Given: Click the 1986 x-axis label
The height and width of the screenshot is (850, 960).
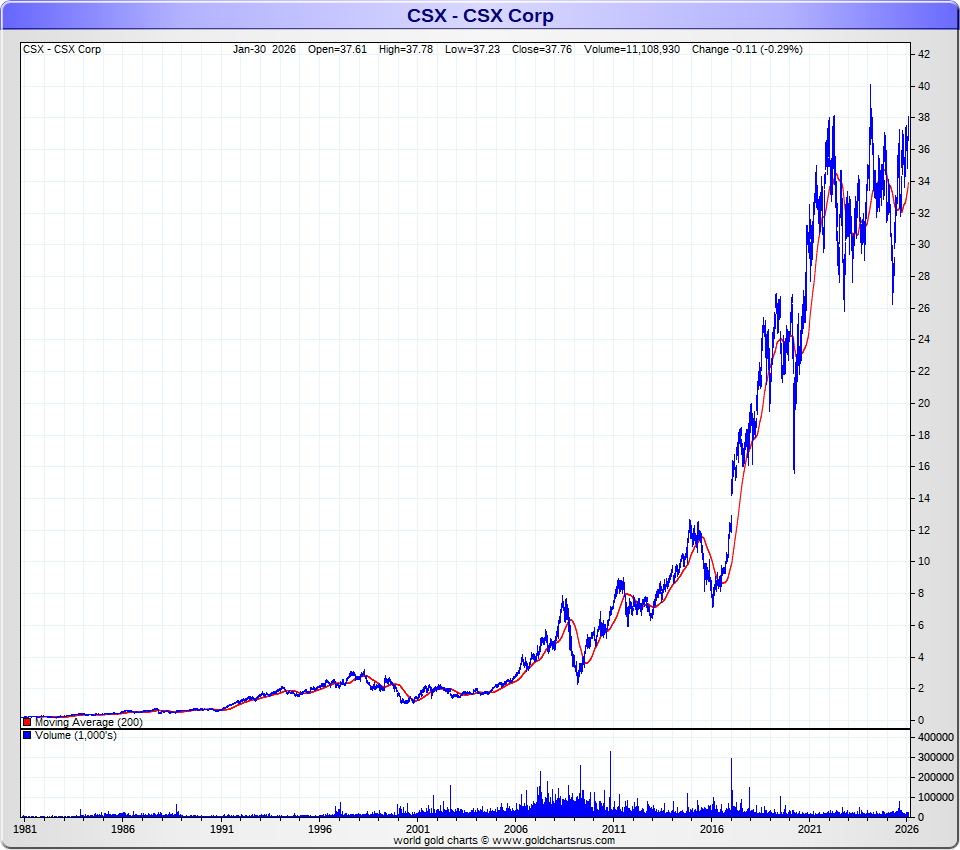Looking at the screenshot, I should tap(122, 829).
